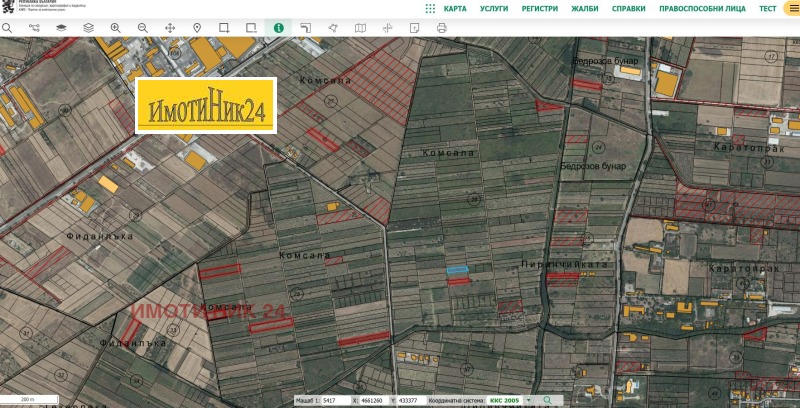Click the coat of arms logo
The height and width of the screenshot is (408, 800).
point(8,7)
